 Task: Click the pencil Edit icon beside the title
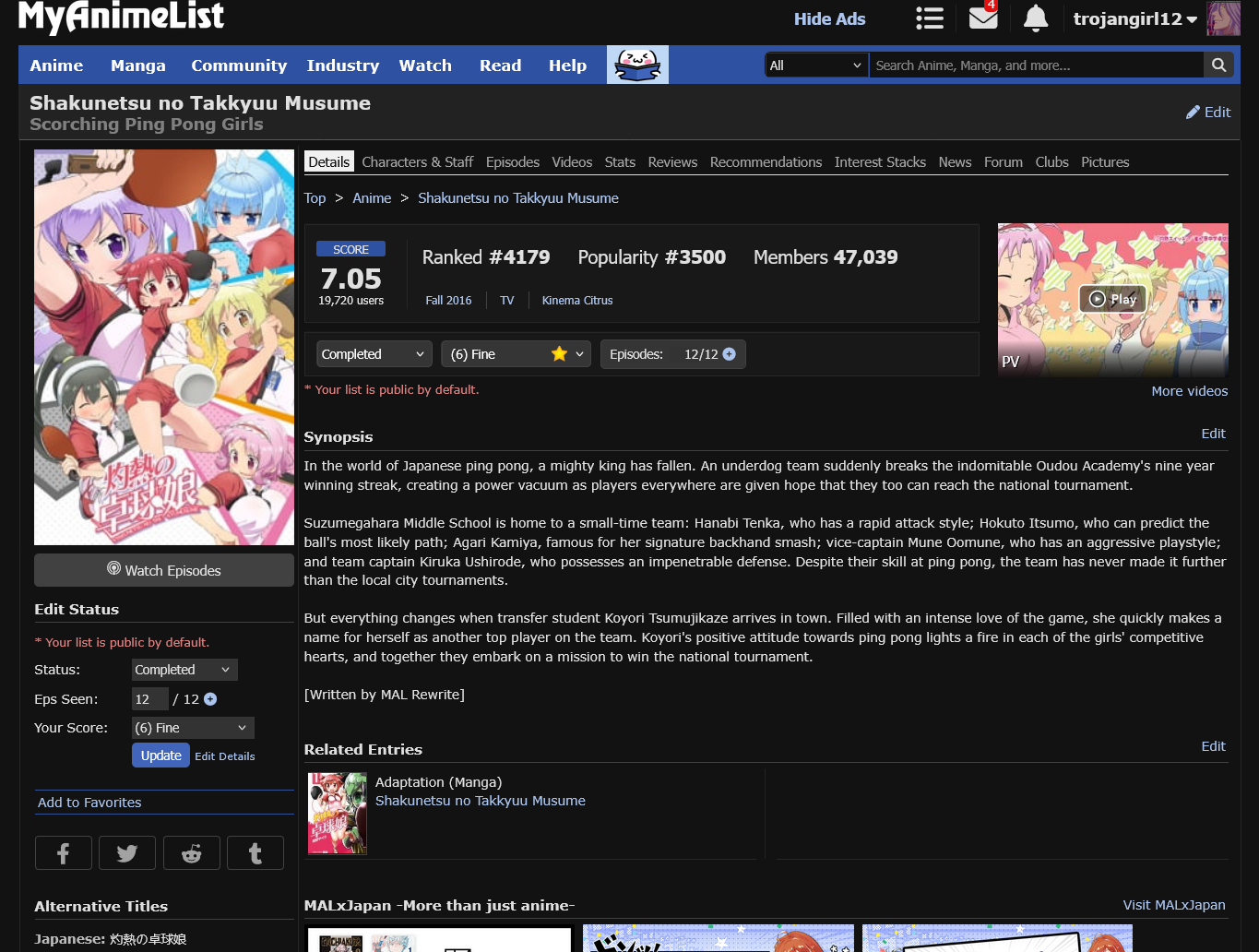click(1208, 112)
